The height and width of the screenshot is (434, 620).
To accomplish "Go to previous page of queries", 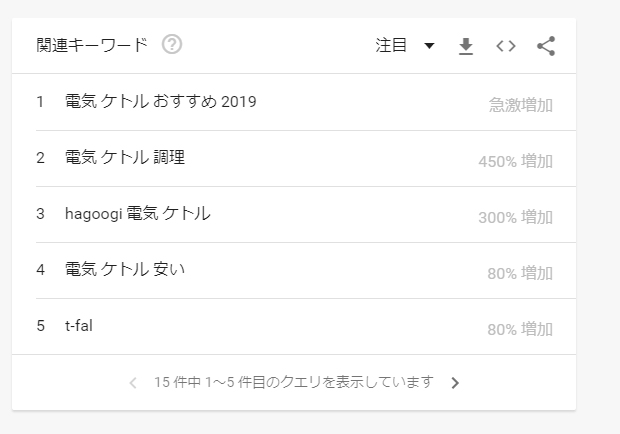I will 133,383.
